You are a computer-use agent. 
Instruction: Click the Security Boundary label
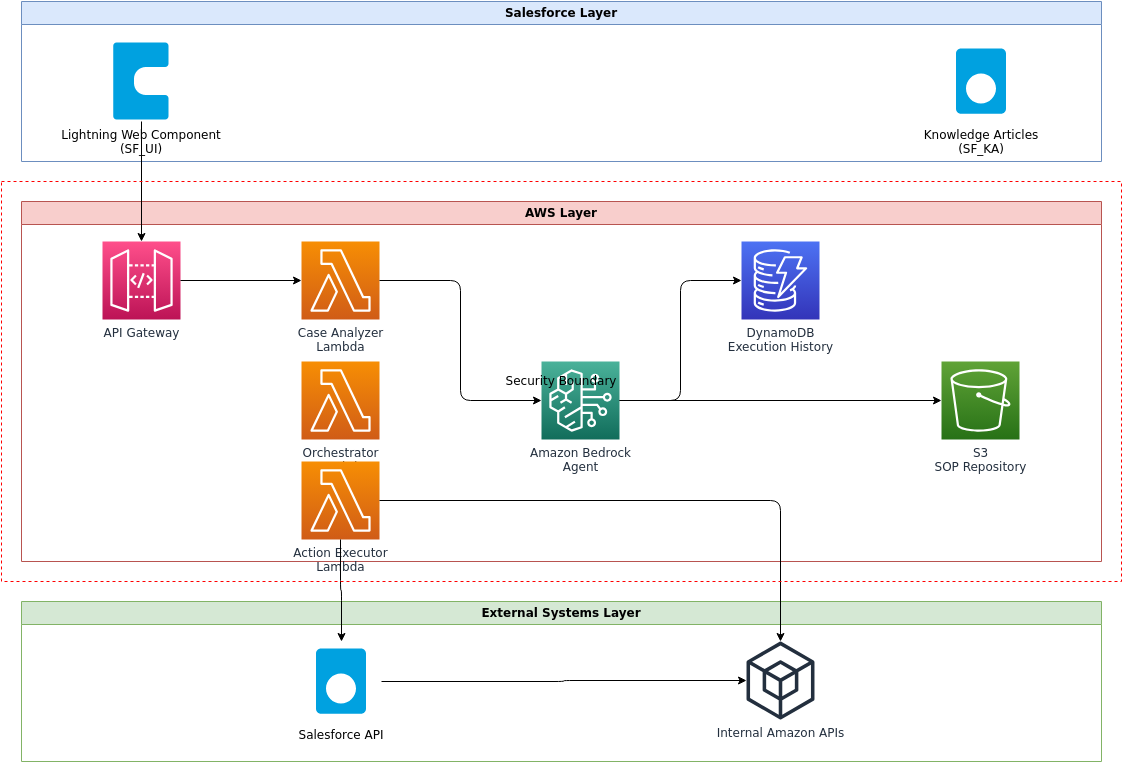(x=560, y=381)
